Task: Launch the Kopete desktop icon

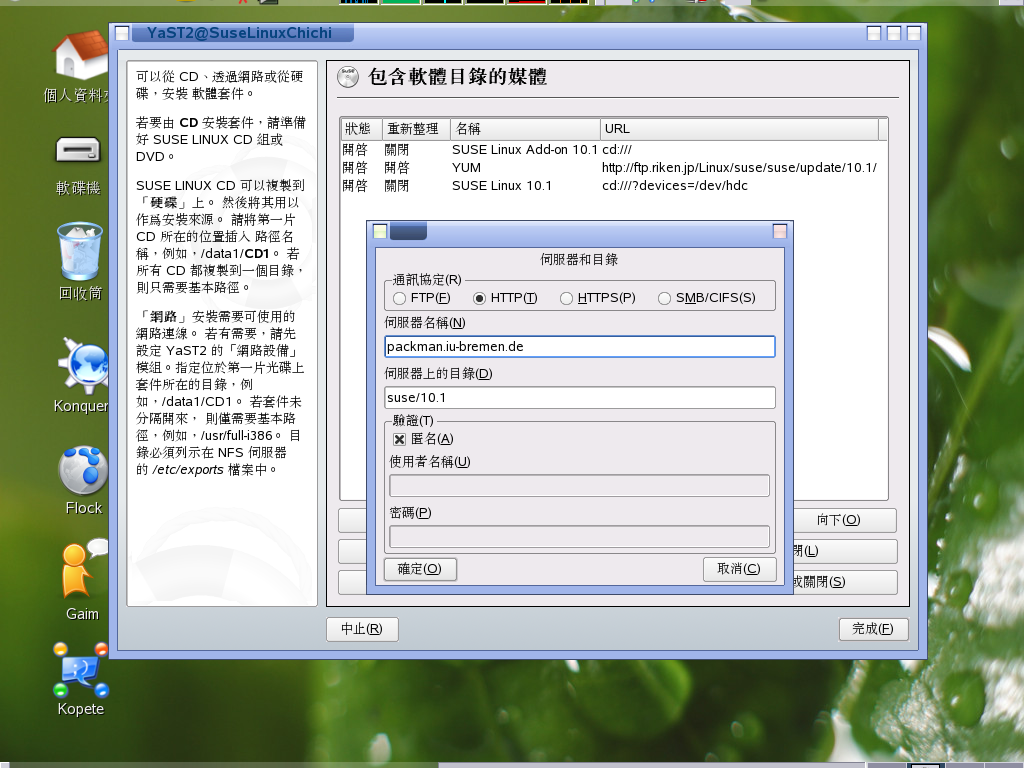Action: coord(81,672)
